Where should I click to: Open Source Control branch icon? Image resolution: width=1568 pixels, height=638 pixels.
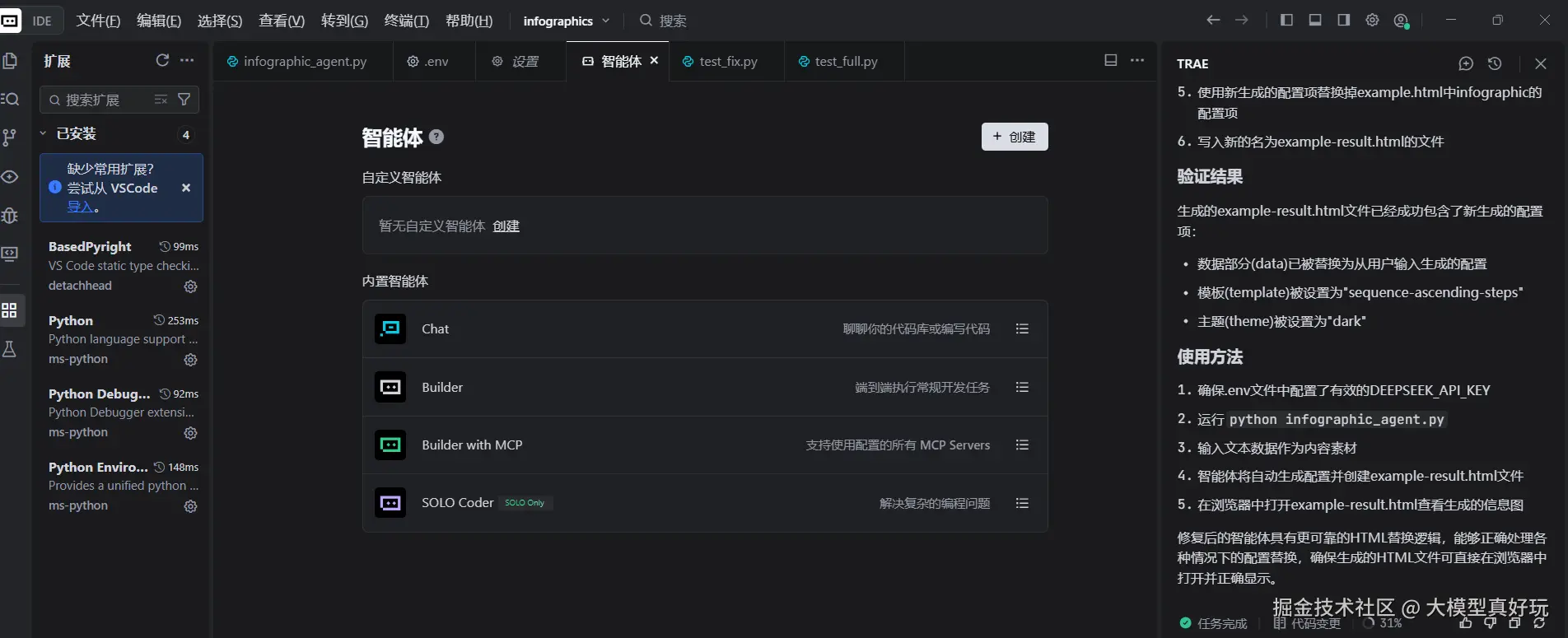point(10,137)
